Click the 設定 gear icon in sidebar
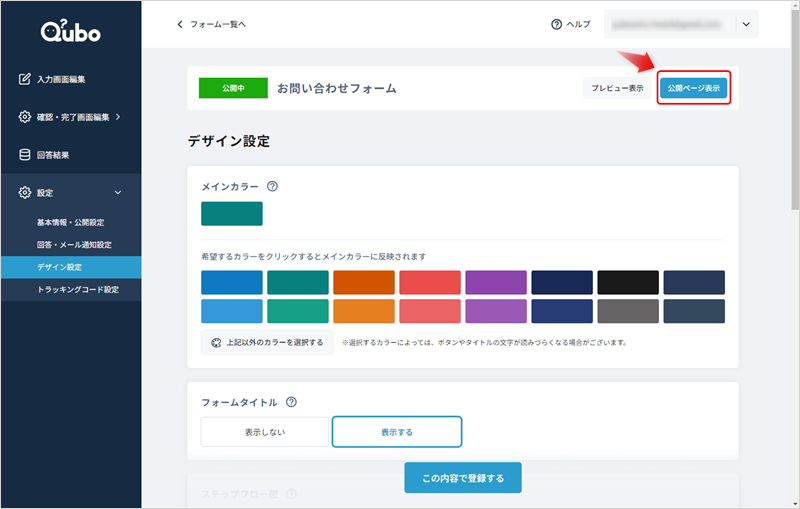This screenshot has width=800, height=509. [25, 192]
